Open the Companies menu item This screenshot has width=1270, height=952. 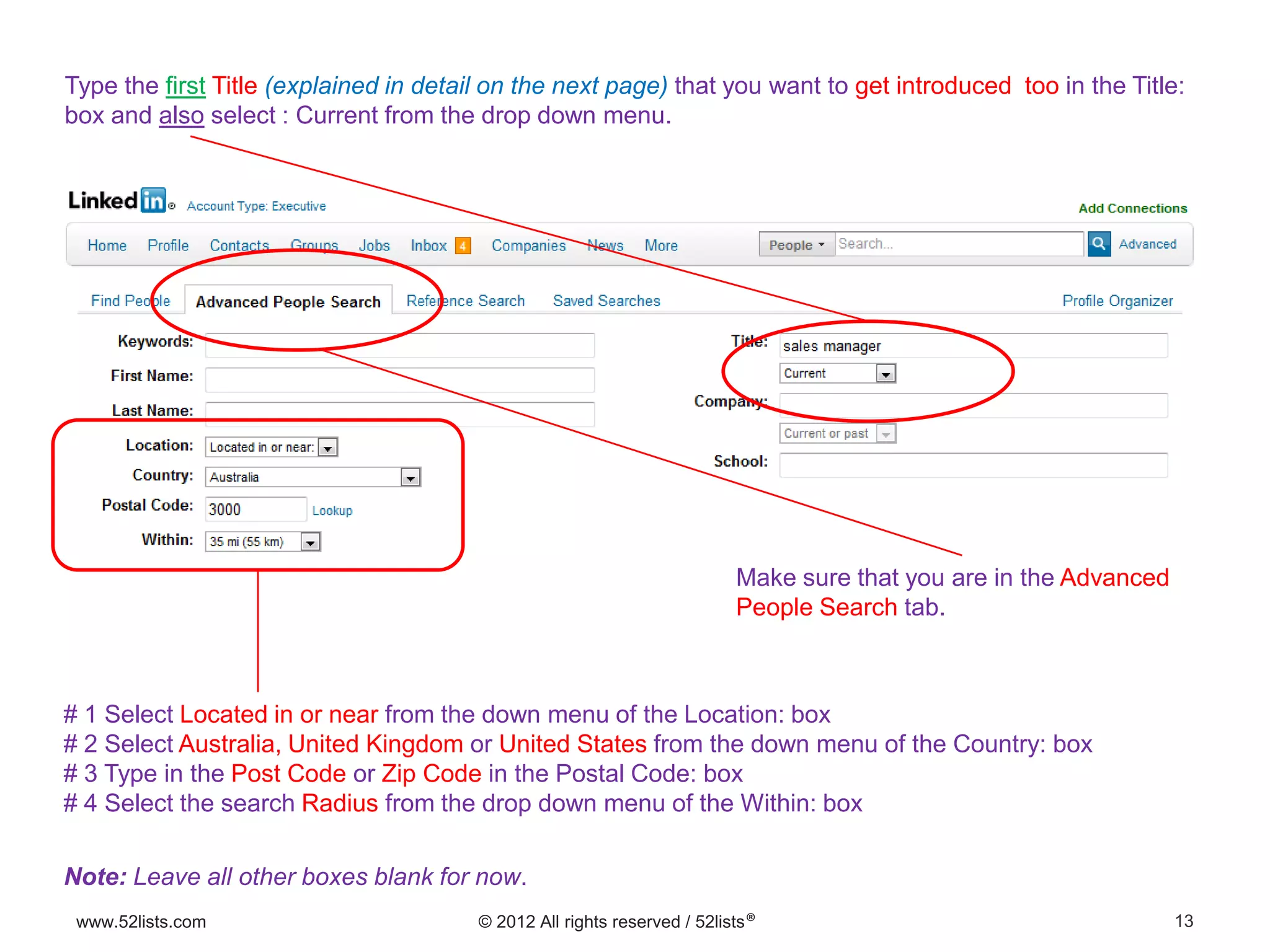(x=528, y=246)
